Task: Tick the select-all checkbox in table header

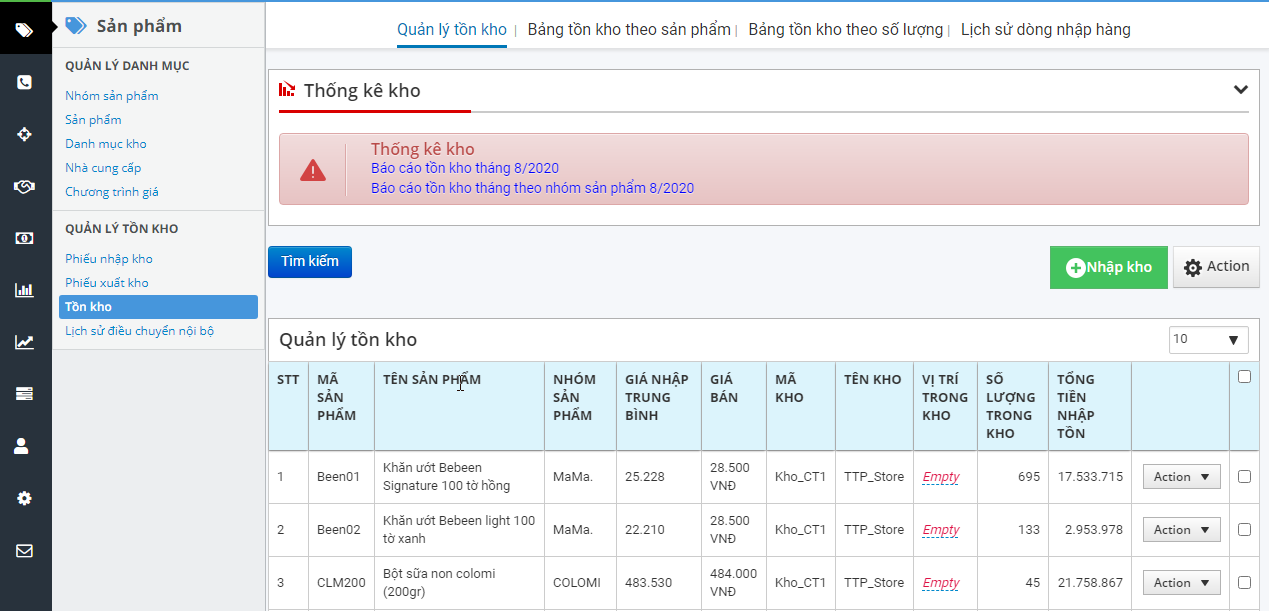Action: [x=1244, y=377]
